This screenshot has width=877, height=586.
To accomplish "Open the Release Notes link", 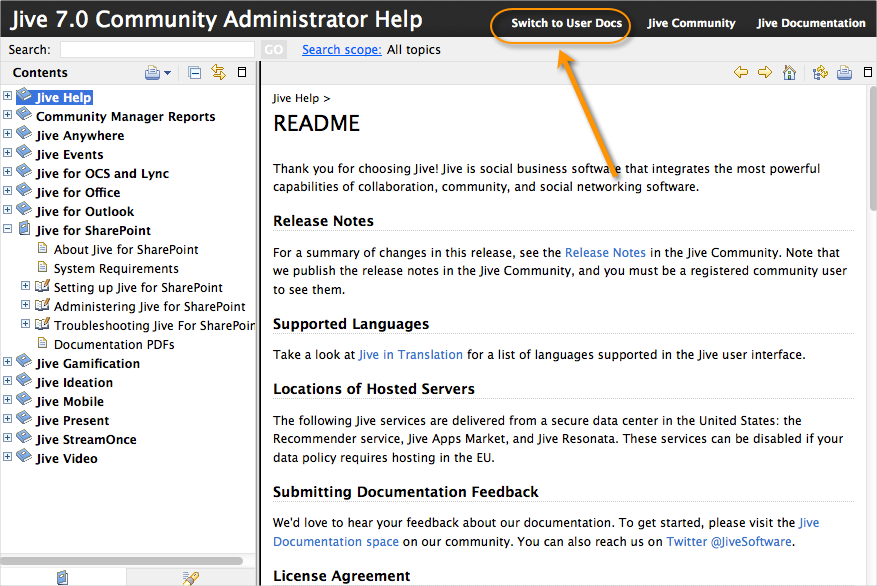I will coord(605,253).
